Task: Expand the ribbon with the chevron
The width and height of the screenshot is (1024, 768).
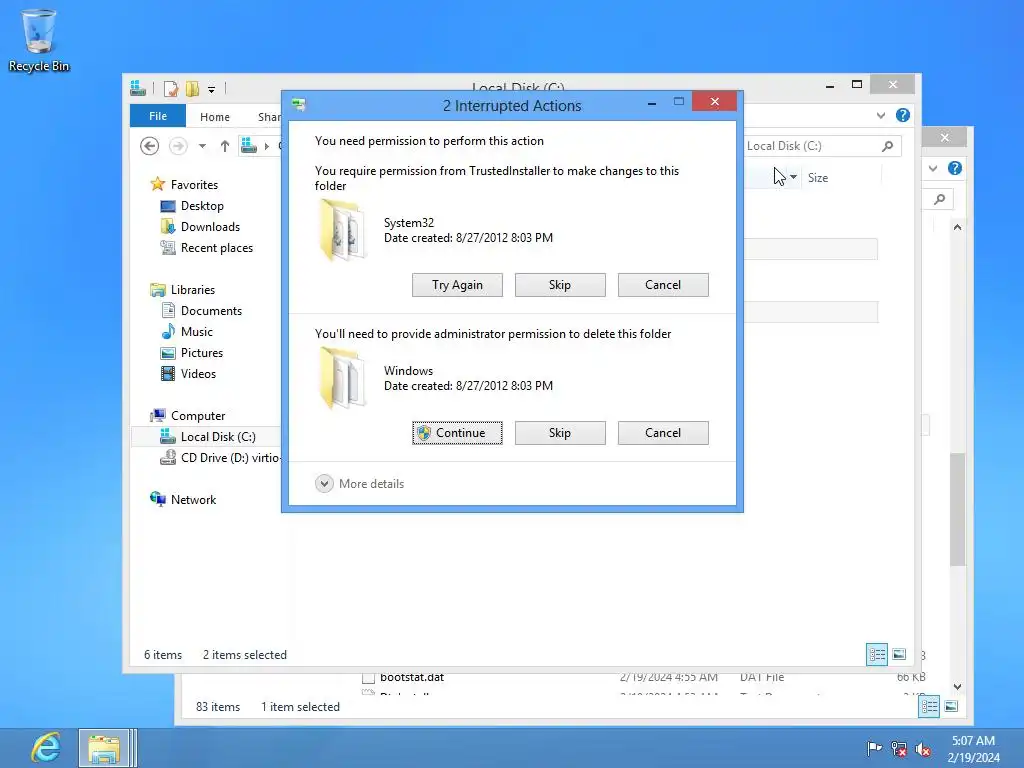Action: pos(881,116)
